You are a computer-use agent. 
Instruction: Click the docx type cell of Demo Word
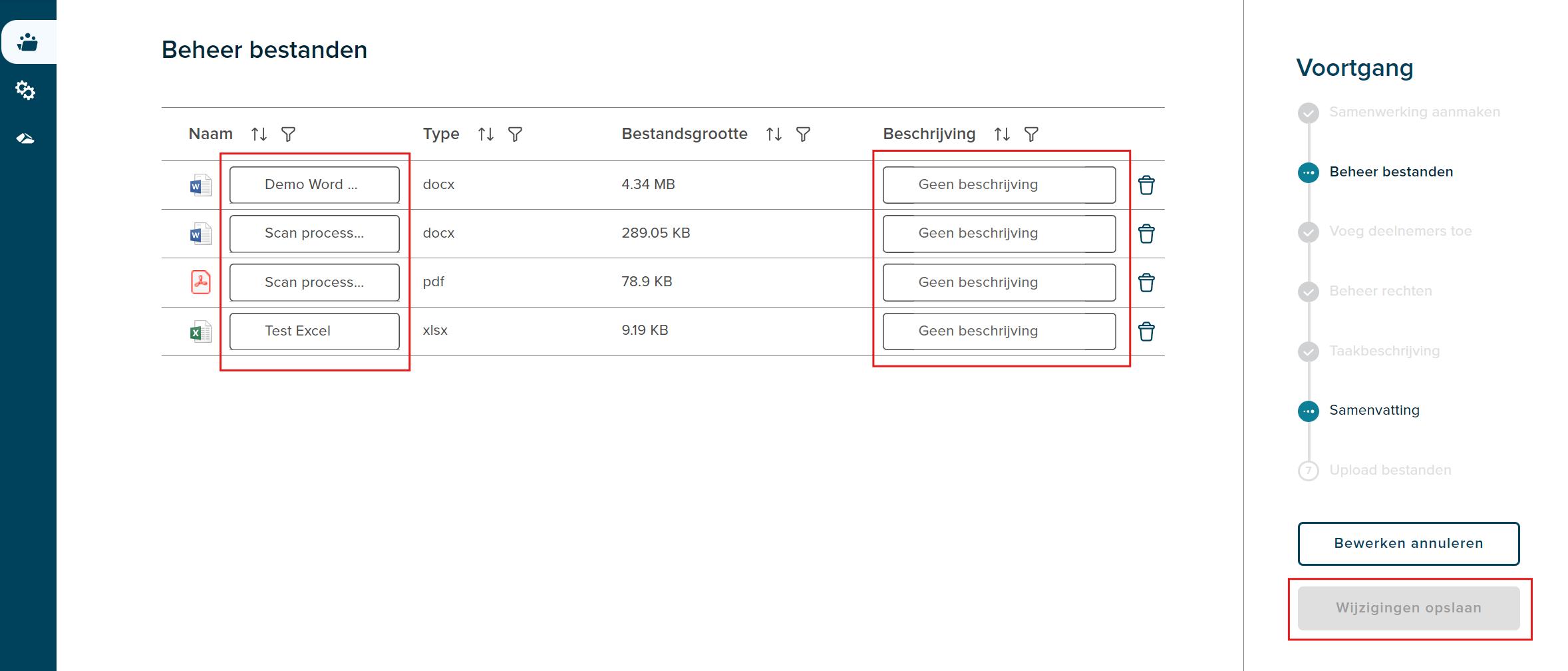438,184
